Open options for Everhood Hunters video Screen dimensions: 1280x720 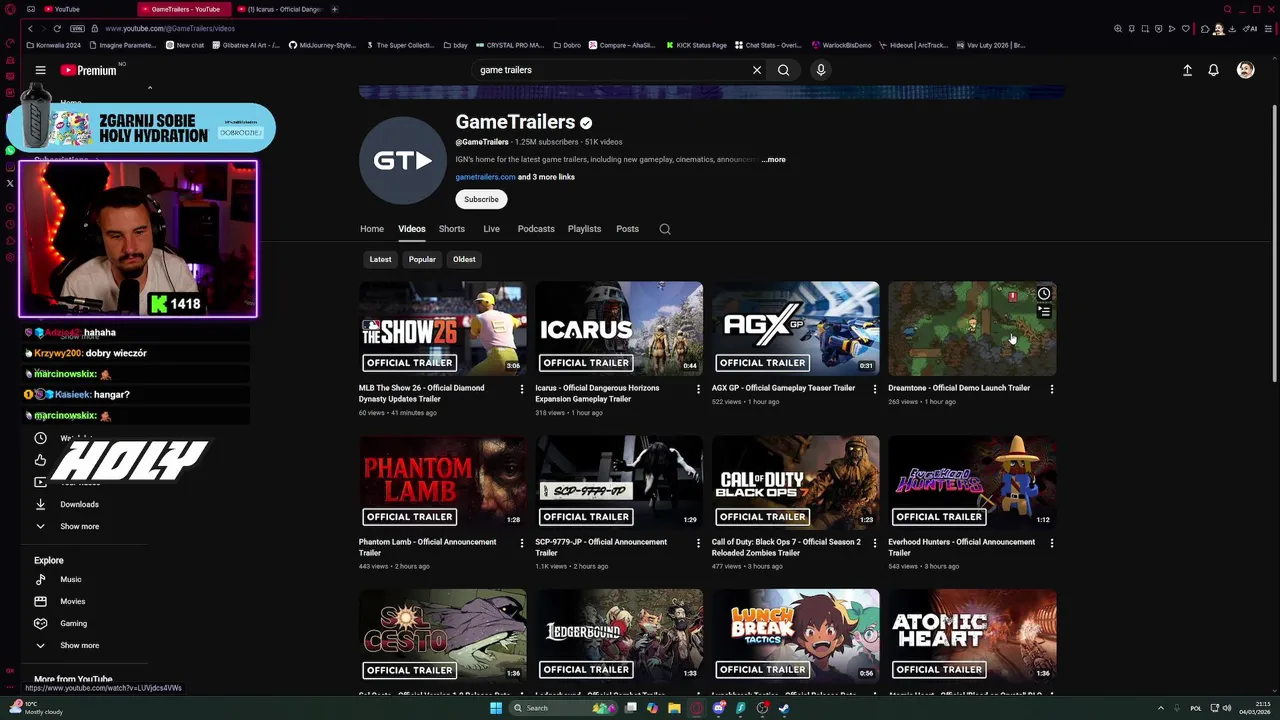pos(1051,543)
